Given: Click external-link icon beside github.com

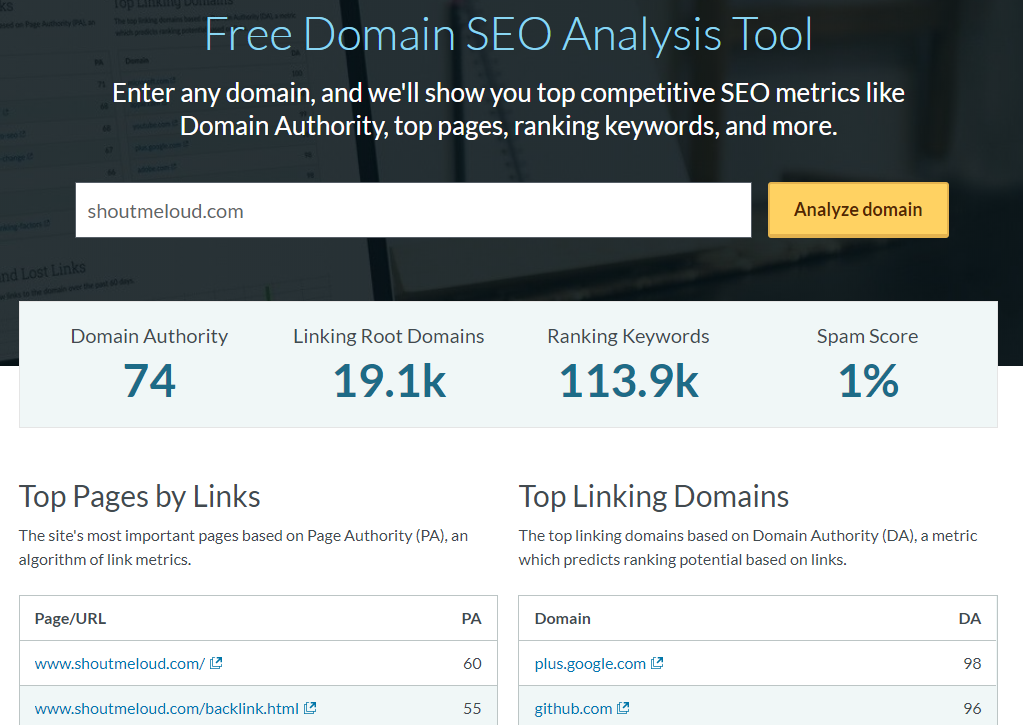Looking at the screenshot, I should tap(623, 708).
